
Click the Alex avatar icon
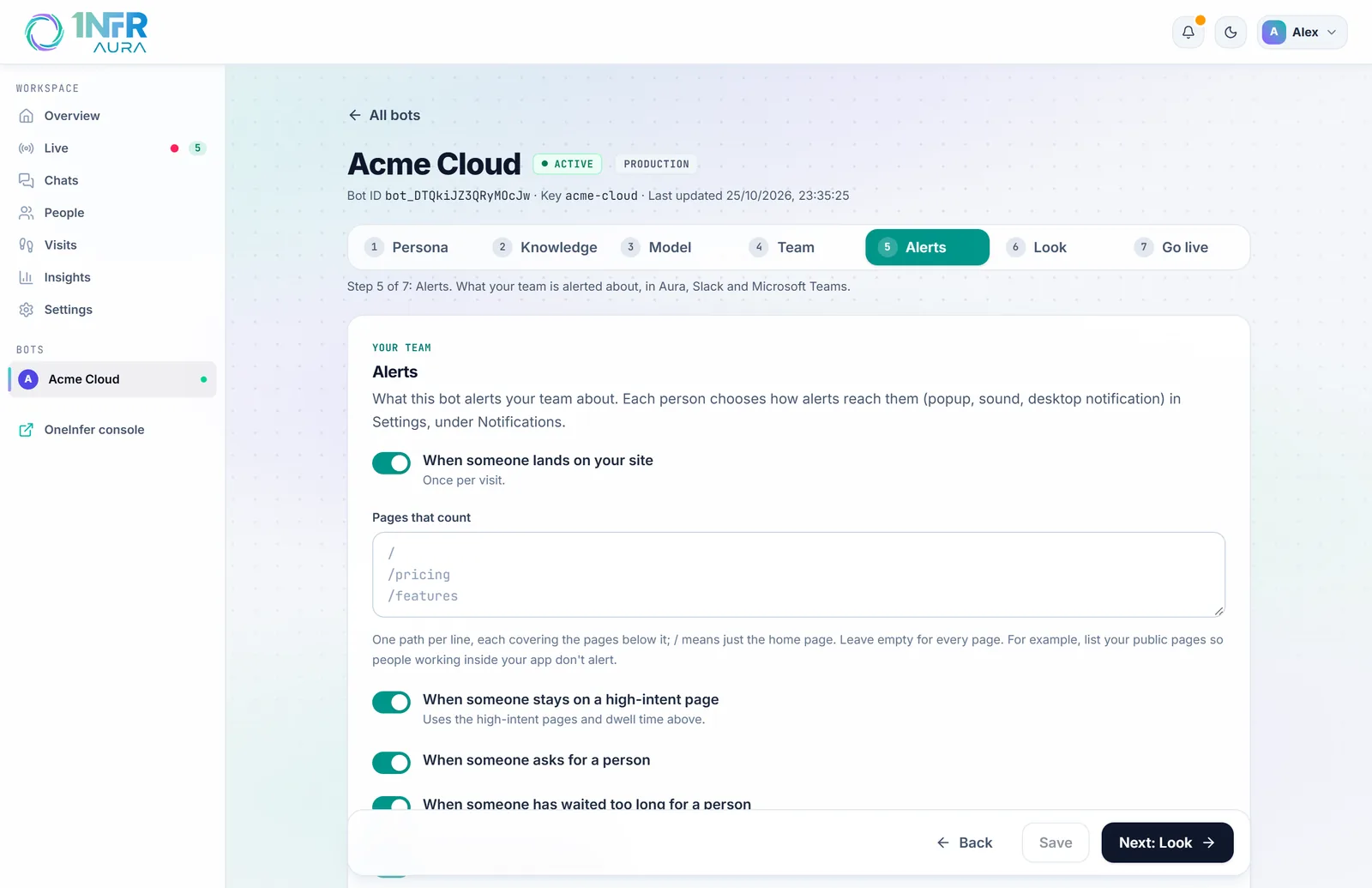click(1273, 33)
